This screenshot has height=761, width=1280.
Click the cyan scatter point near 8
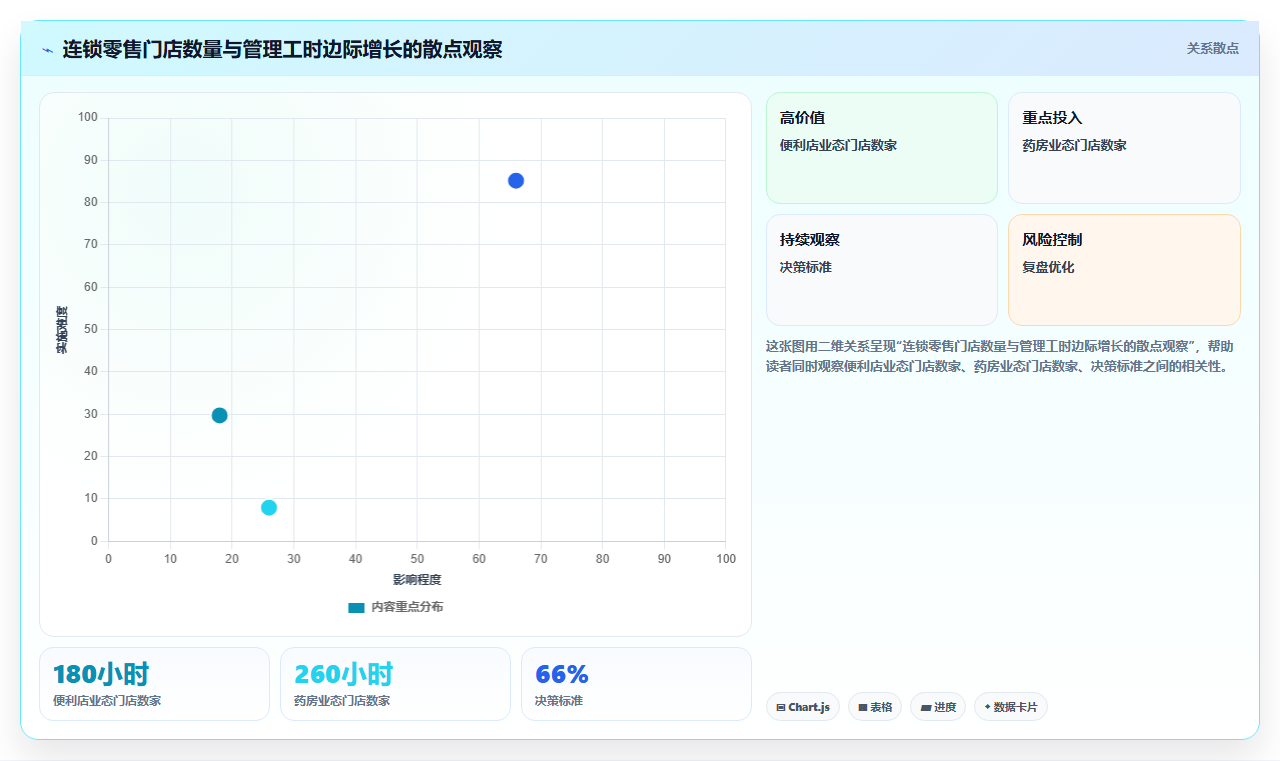pyautogui.click(x=269, y=508)
